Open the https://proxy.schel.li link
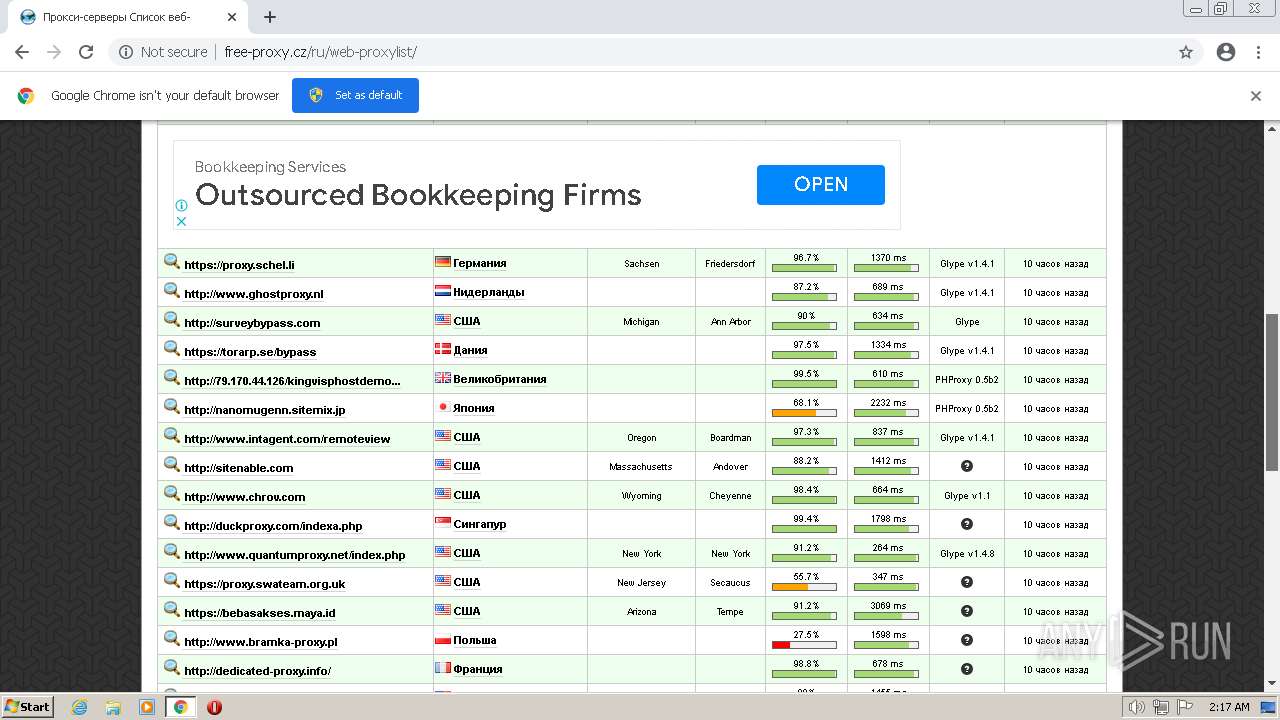The height and width of the screenshot is (720, 1280). (x=239, y=265)
